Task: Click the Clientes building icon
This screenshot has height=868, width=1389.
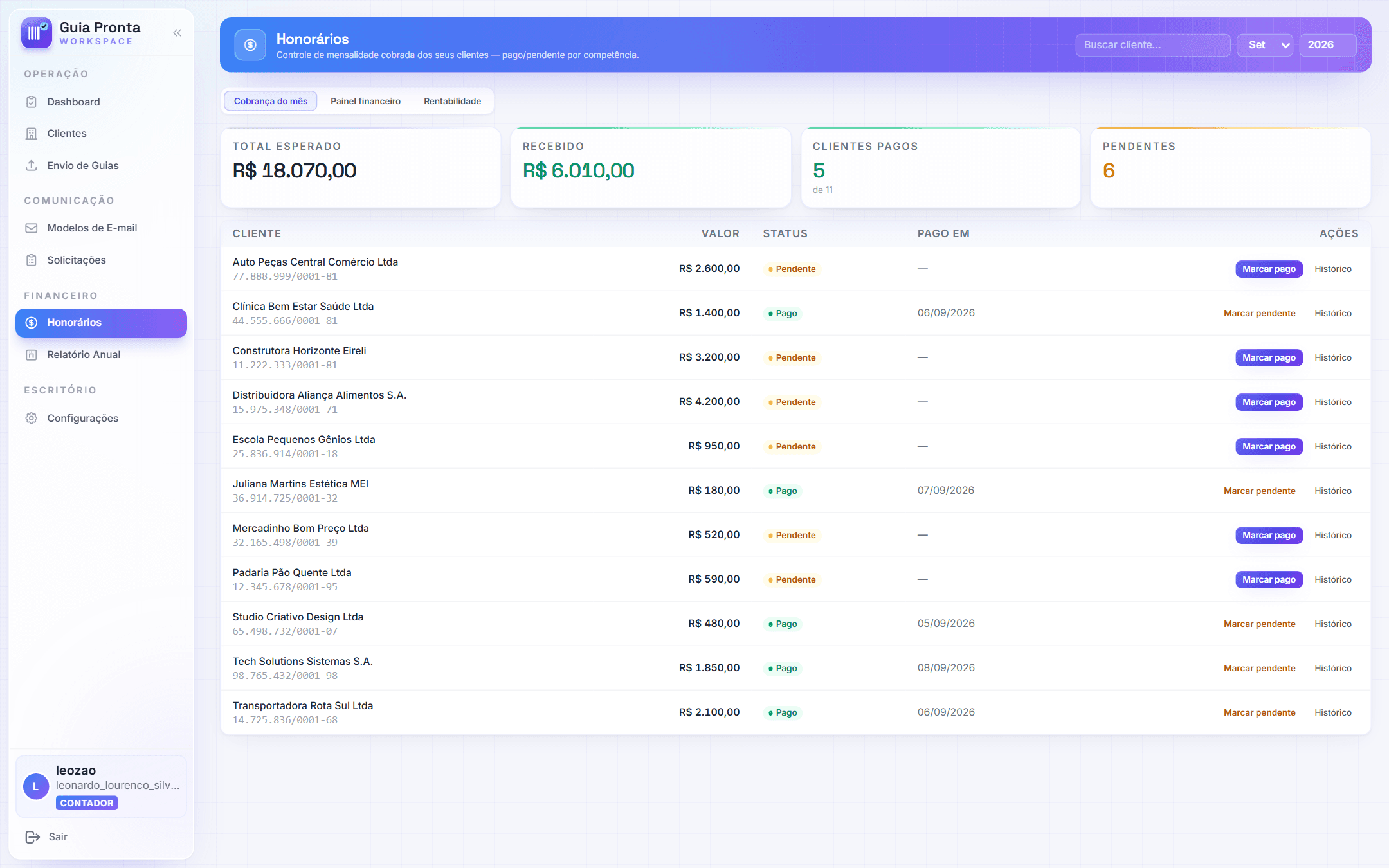Action: (31, 133)
